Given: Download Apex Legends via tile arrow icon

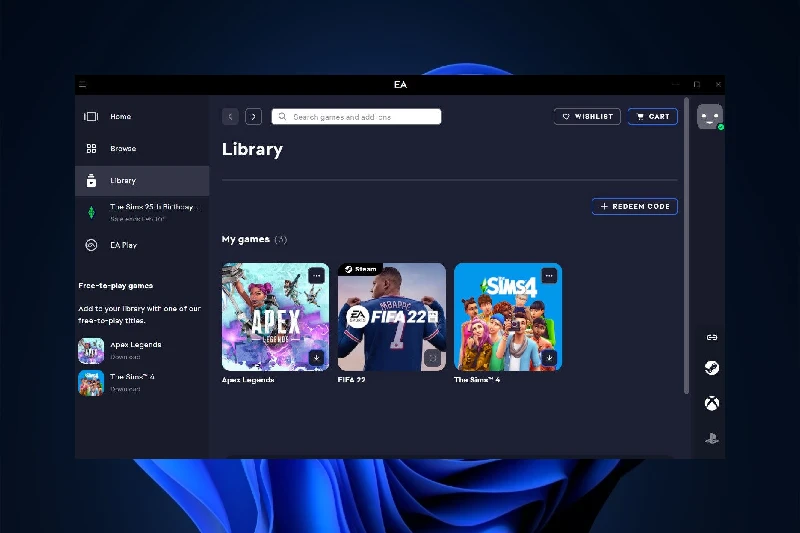Looking at the screenshot, I should point(316,358).
